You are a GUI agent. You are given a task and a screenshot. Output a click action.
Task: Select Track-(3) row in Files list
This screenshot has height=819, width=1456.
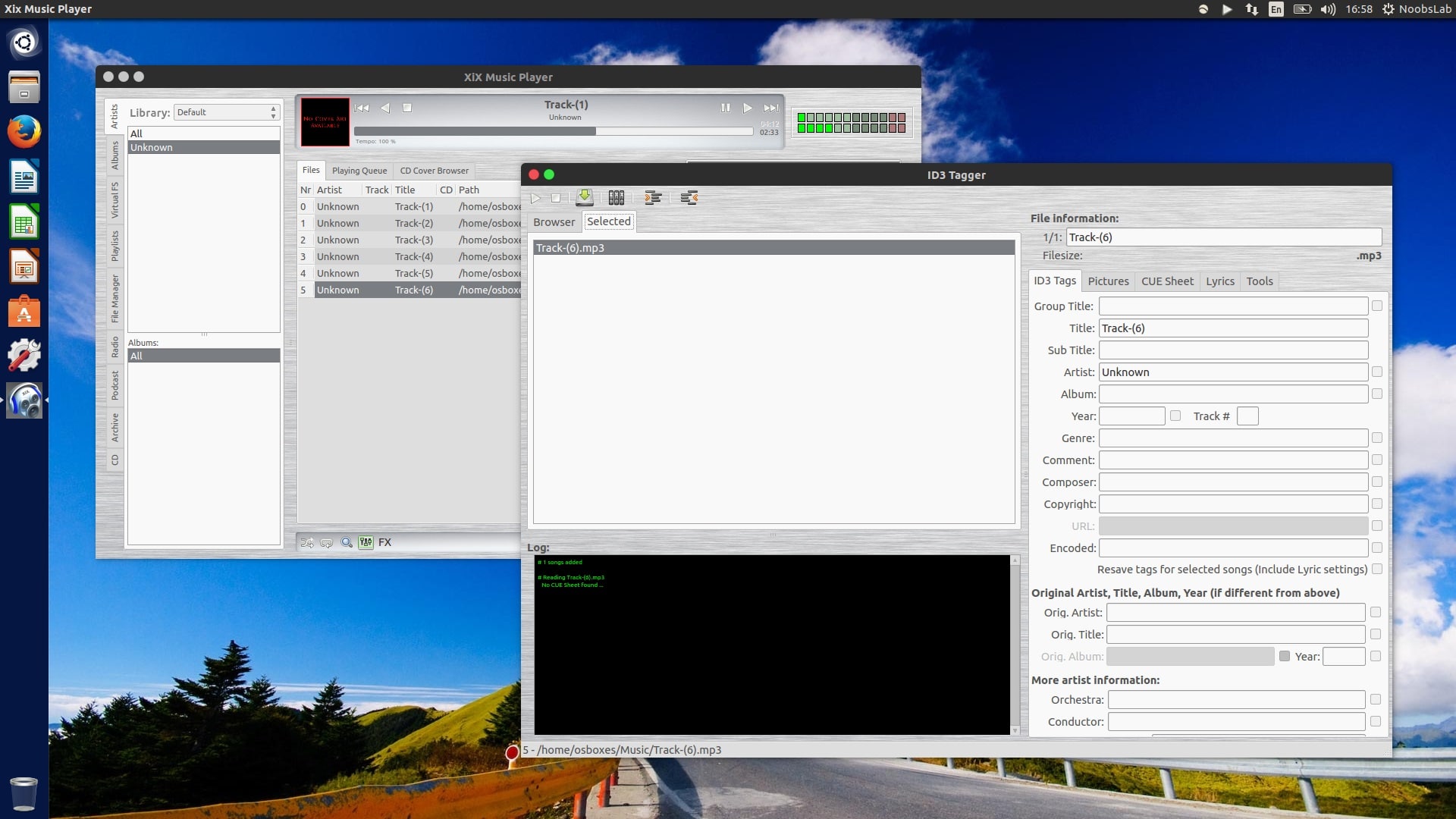coord(409,240)
